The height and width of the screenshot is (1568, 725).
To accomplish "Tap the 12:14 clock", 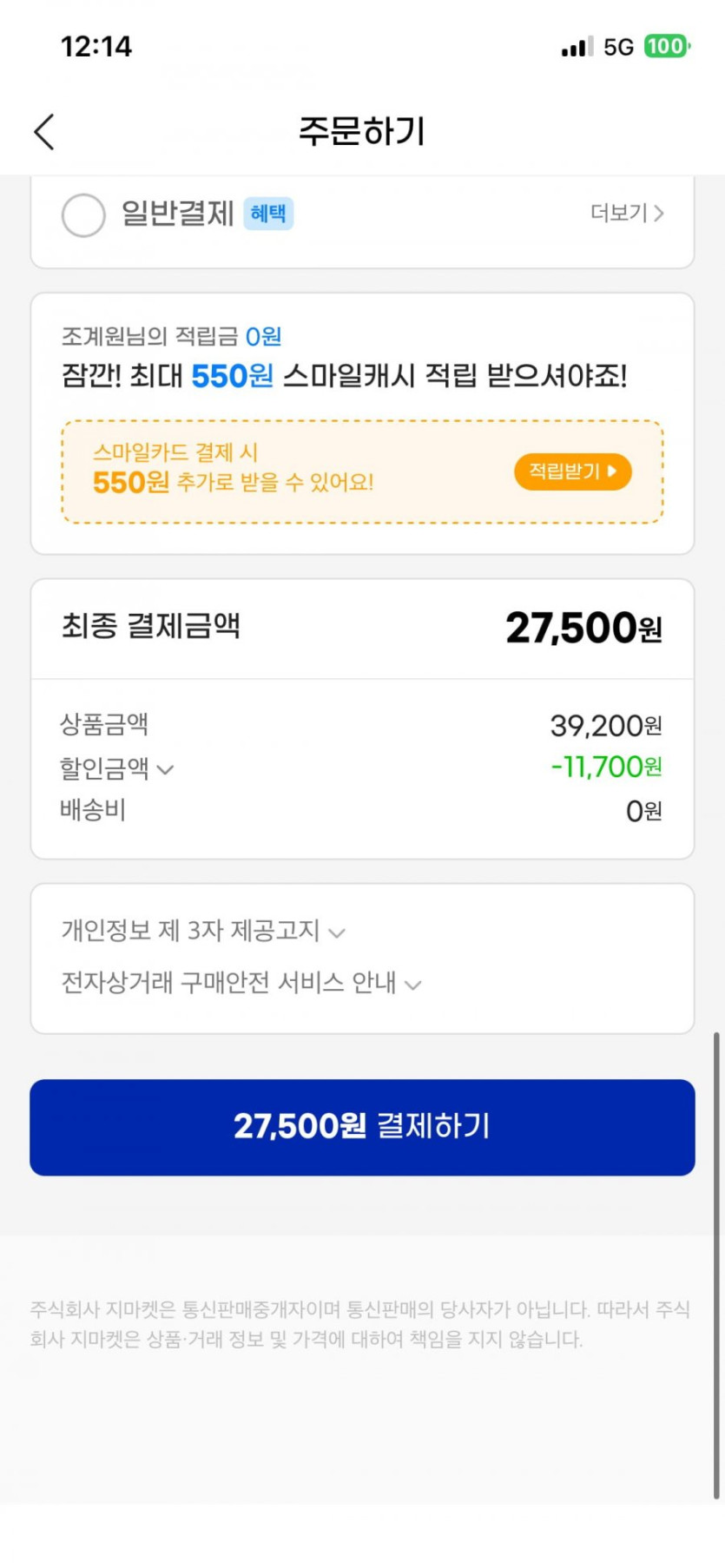I will (x=96, y=46).
